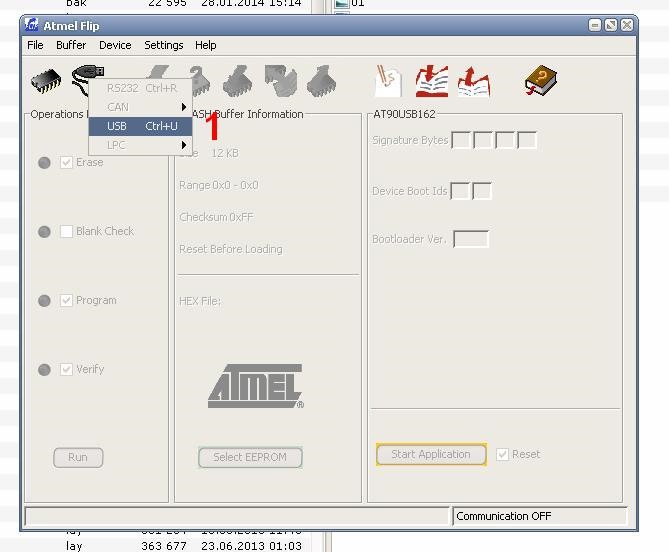This screenshot has width=669, height=552.
Task: Click the Edit Buffer toolbar icon
Action: pos(388,81)
